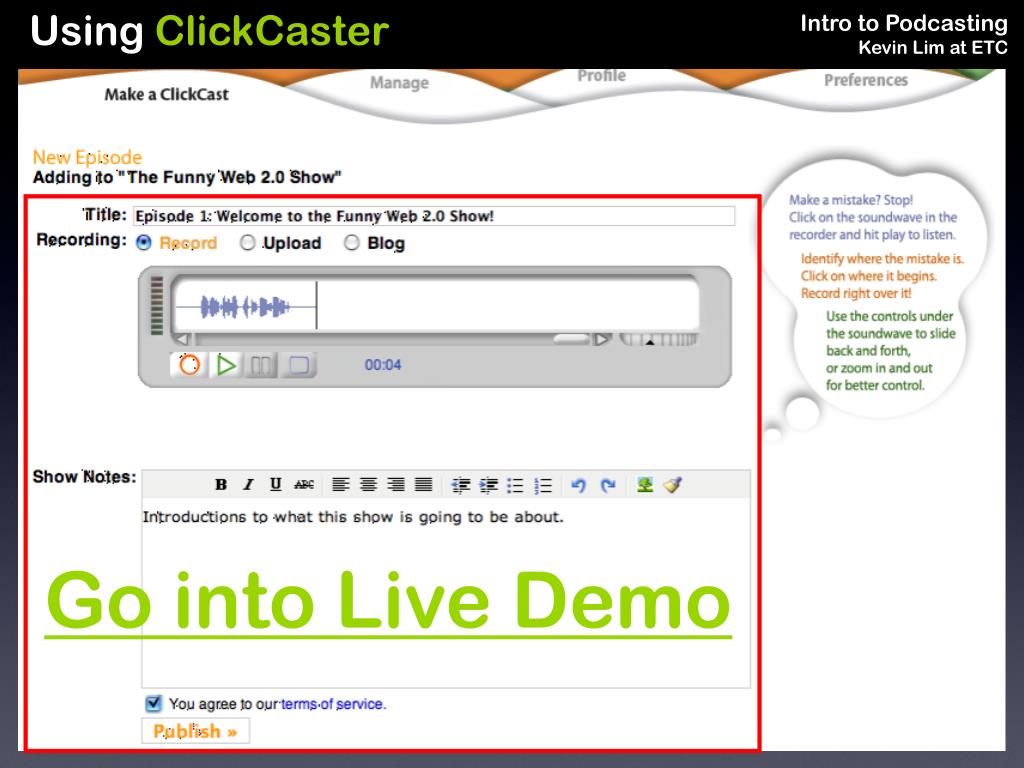Uncheck the terms of service agreement checkbox
The height and width of the screenshot is (768, 1024).
coord(153,703)
